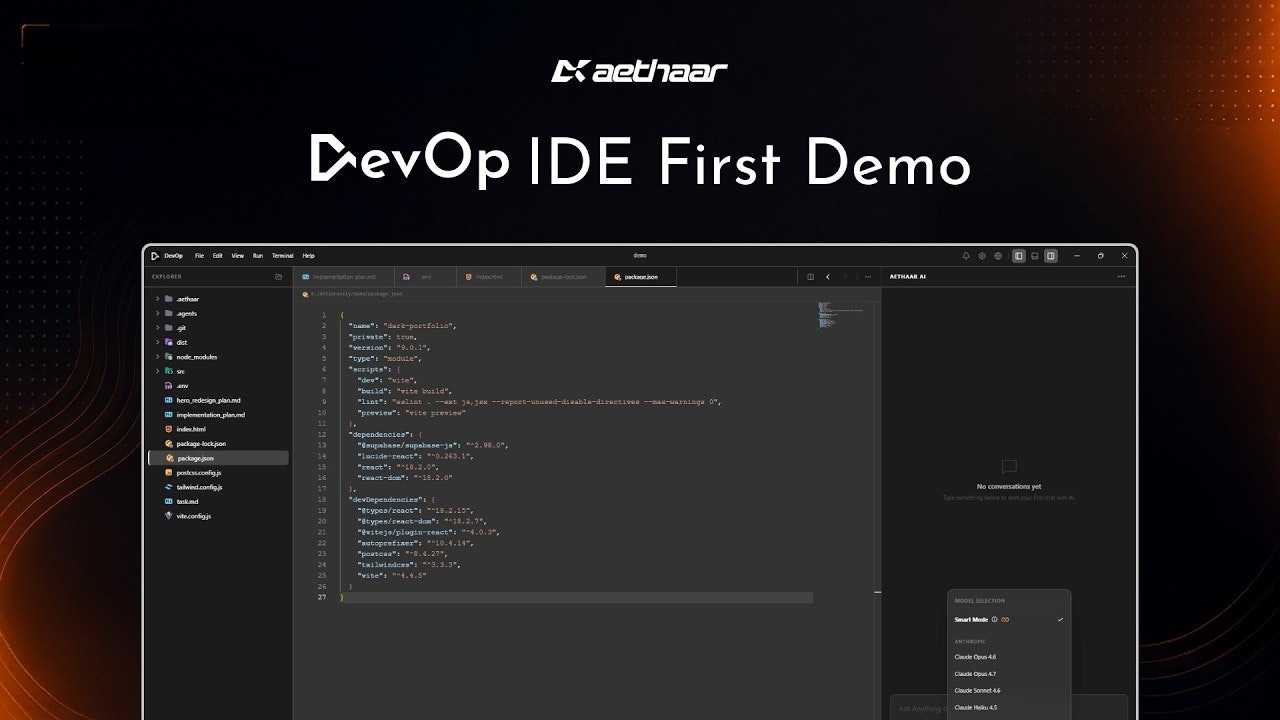Open the View menu
The width and height of the screenshot is (1280, 720).
[x=238, y=256]
